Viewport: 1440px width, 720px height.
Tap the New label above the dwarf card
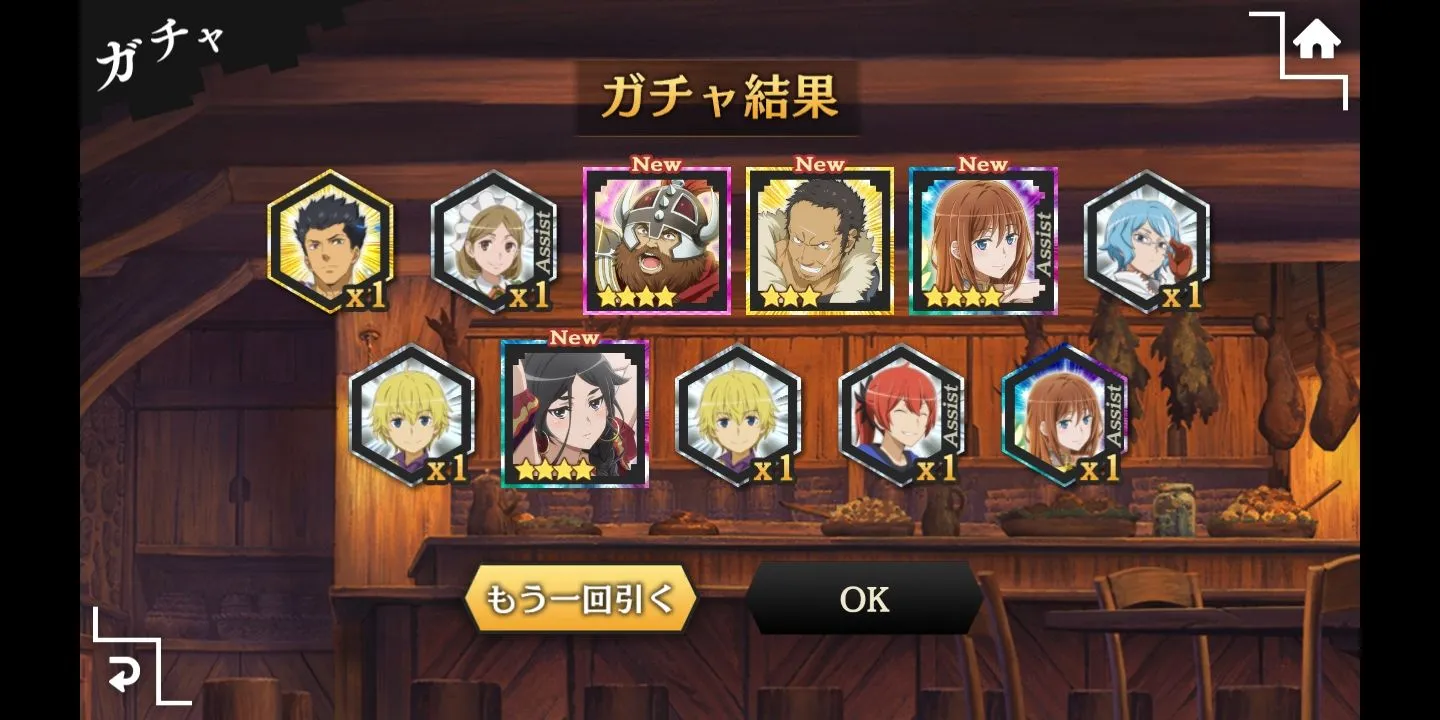[656, 164]
